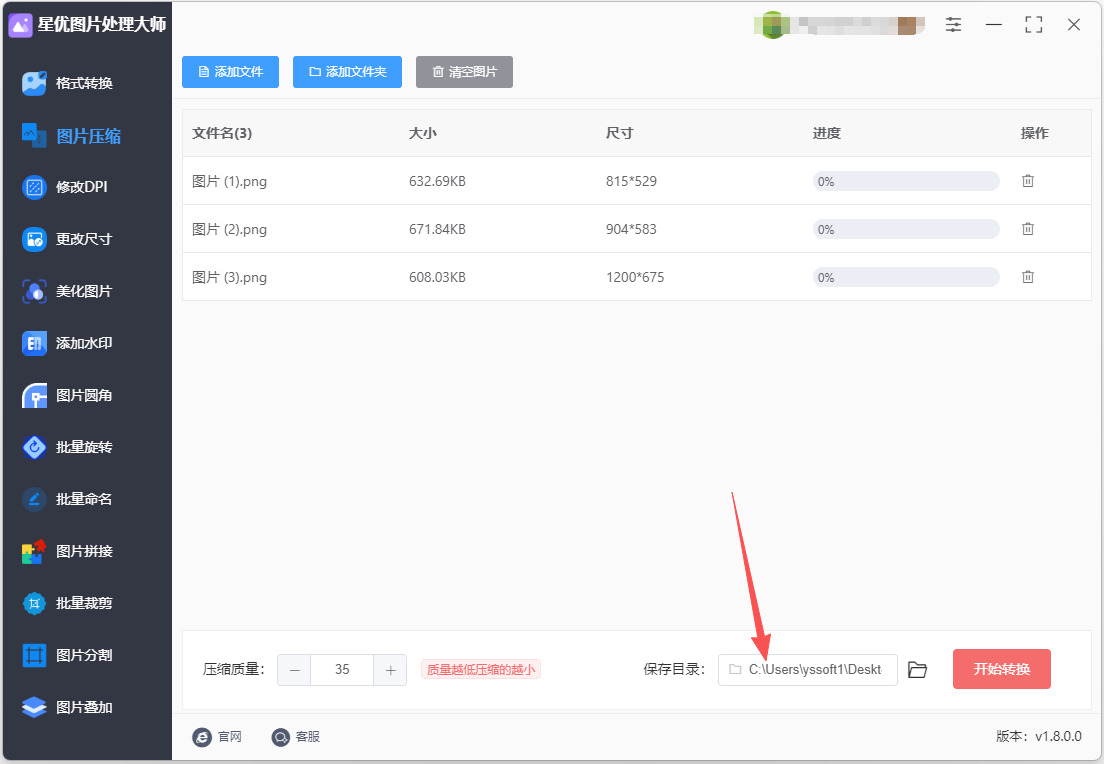
Task: Open 客服 customer service link
Action: click(x=296, y=737)
